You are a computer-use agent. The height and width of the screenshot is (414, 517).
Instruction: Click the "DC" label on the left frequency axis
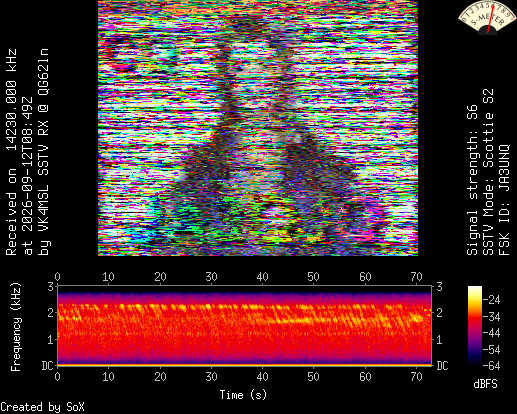(48, 366)
